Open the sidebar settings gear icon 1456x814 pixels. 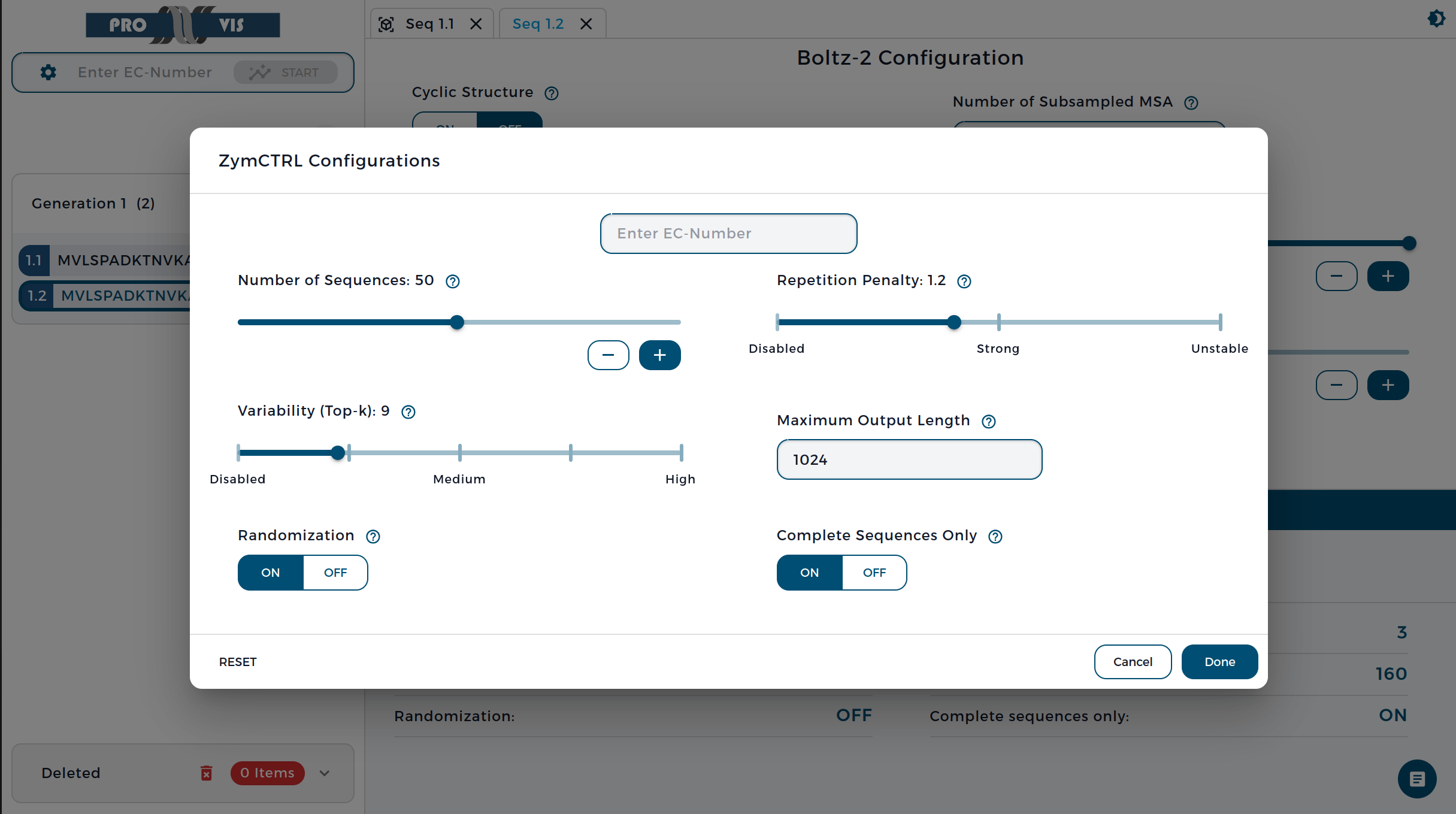[49, 72]
